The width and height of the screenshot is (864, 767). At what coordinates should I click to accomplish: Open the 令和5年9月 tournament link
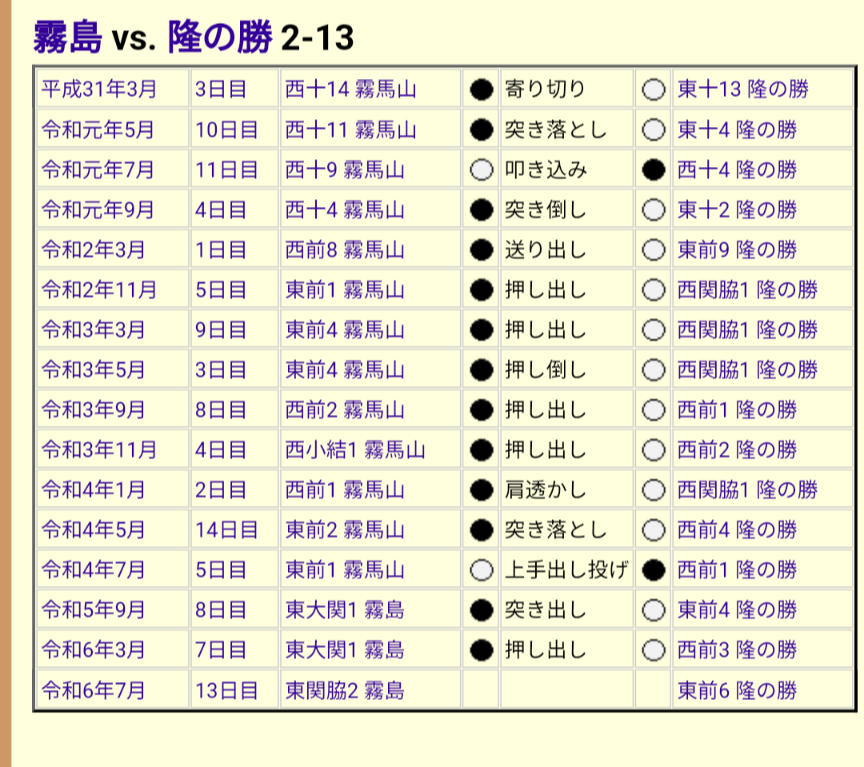click(x=93, y=610)
